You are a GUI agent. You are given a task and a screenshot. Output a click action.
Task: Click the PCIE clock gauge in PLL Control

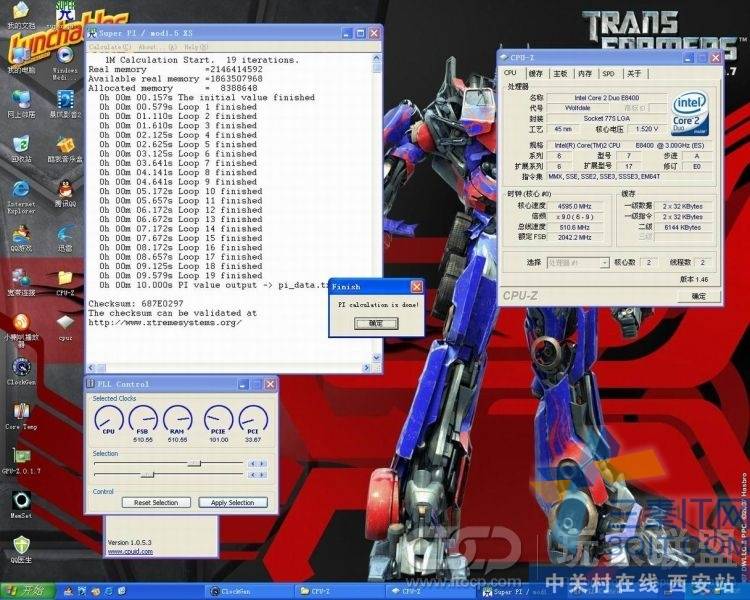point(218,420)
